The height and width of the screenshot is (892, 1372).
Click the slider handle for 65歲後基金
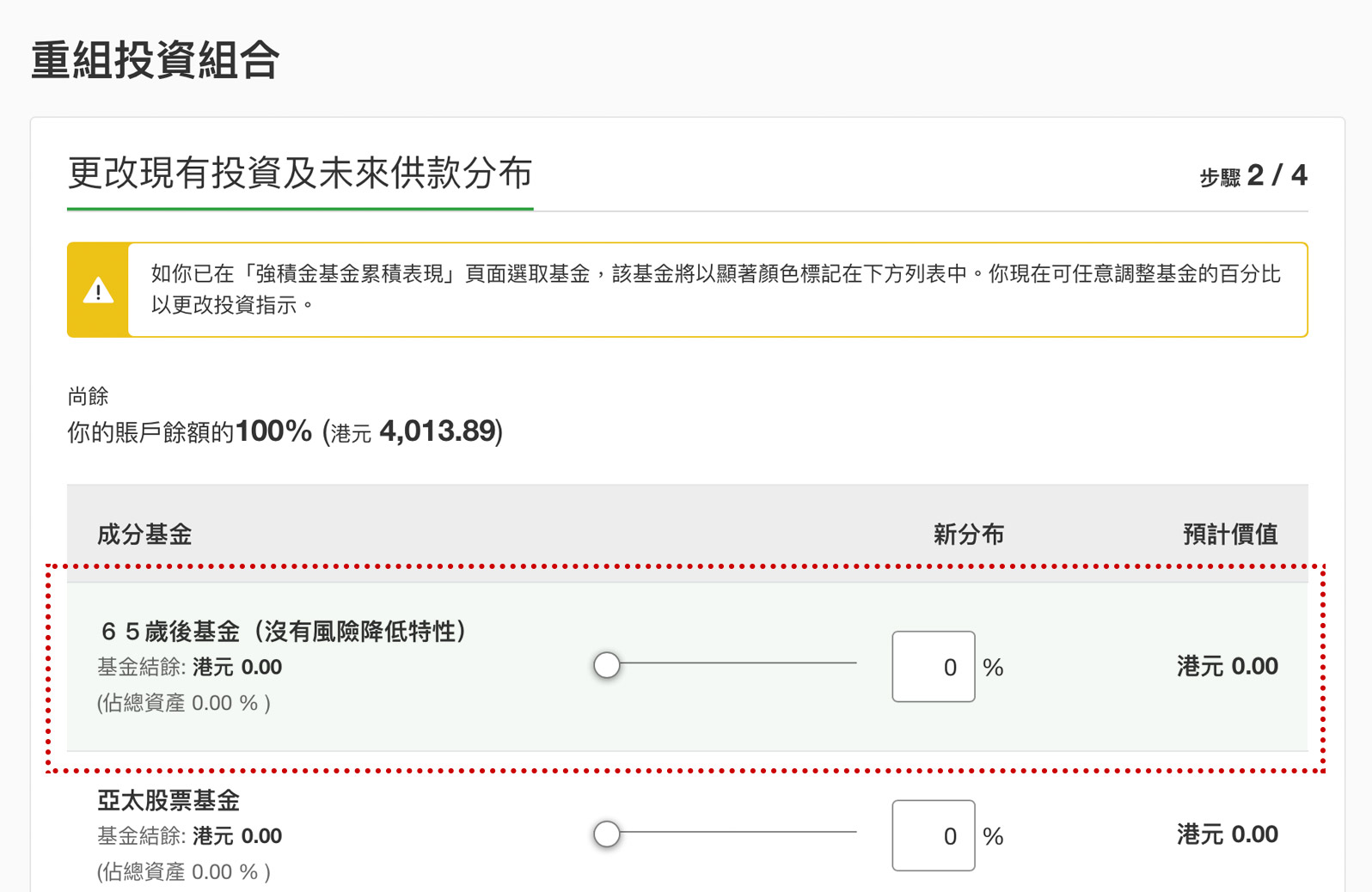(x=607, y=664)
